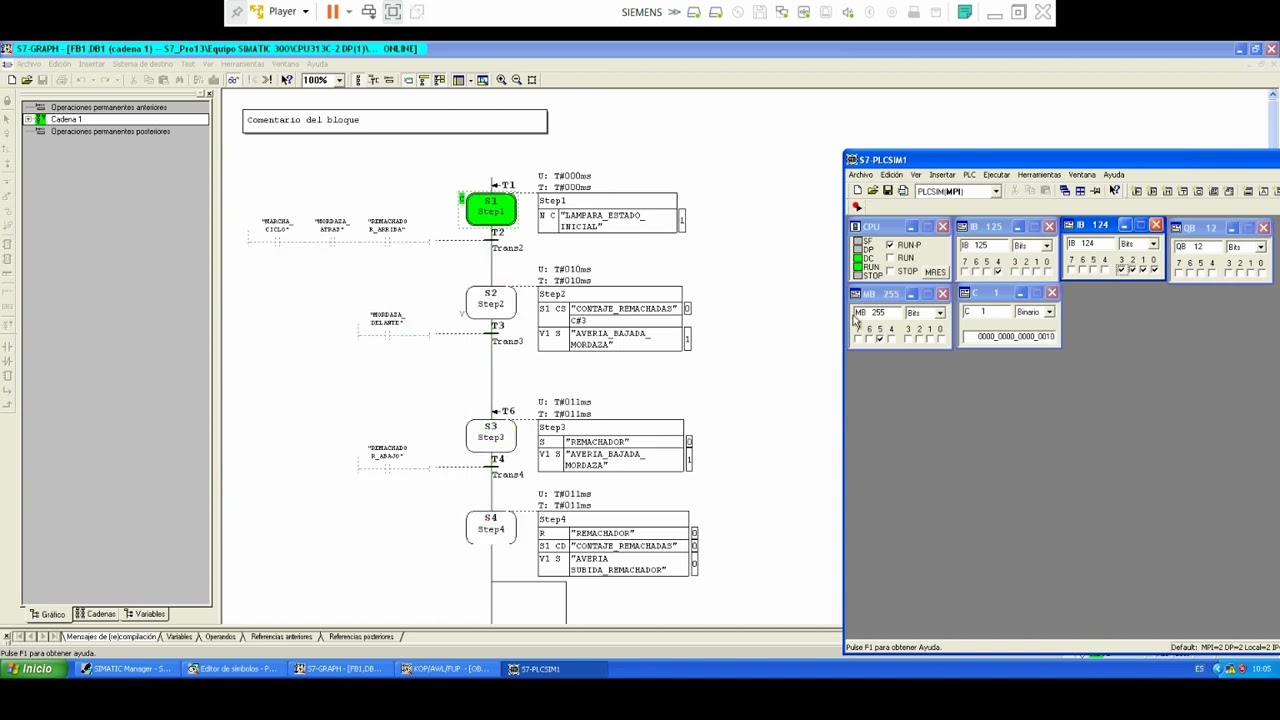Switch to the Variables tab beside Cadenas
Image resolution: width=1280 pixels, height=720 pixels.
click(145, 614)
